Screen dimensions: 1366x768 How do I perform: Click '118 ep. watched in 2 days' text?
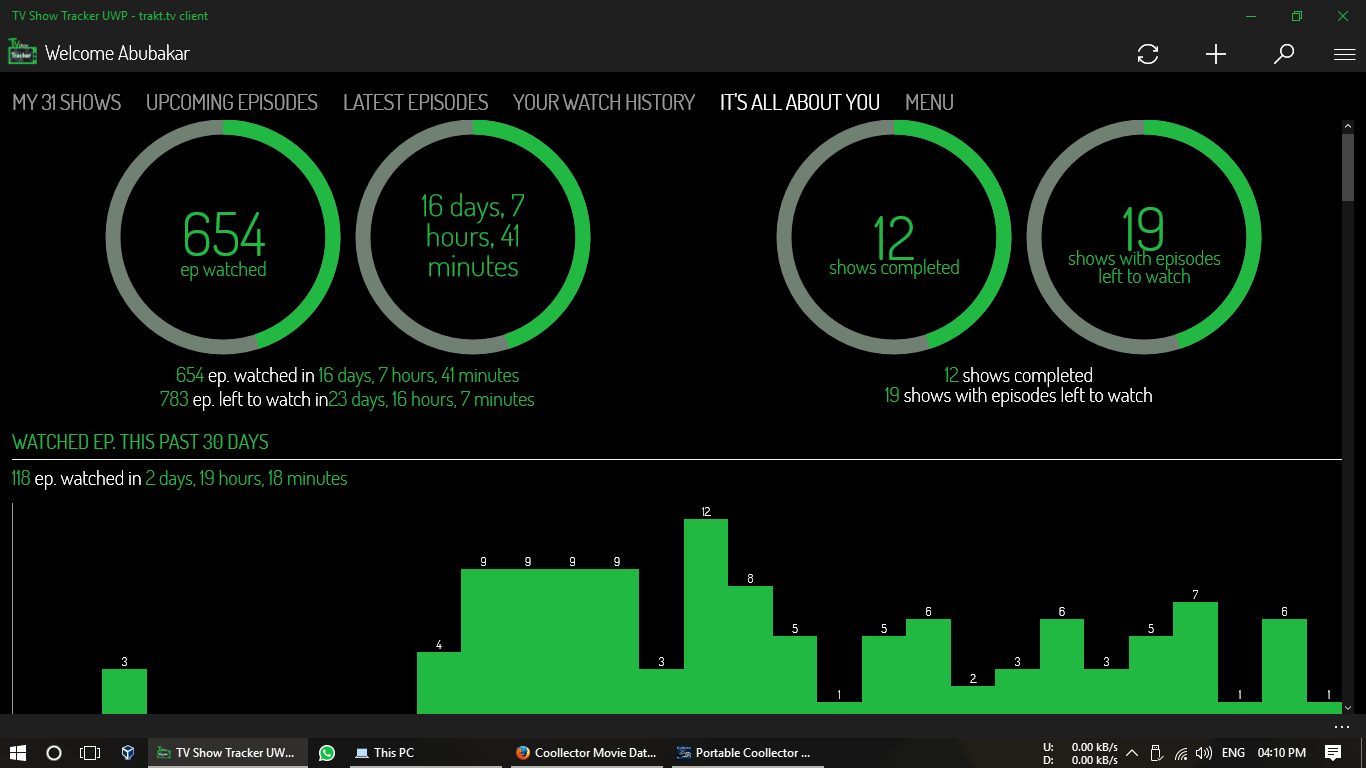(180, 479)
